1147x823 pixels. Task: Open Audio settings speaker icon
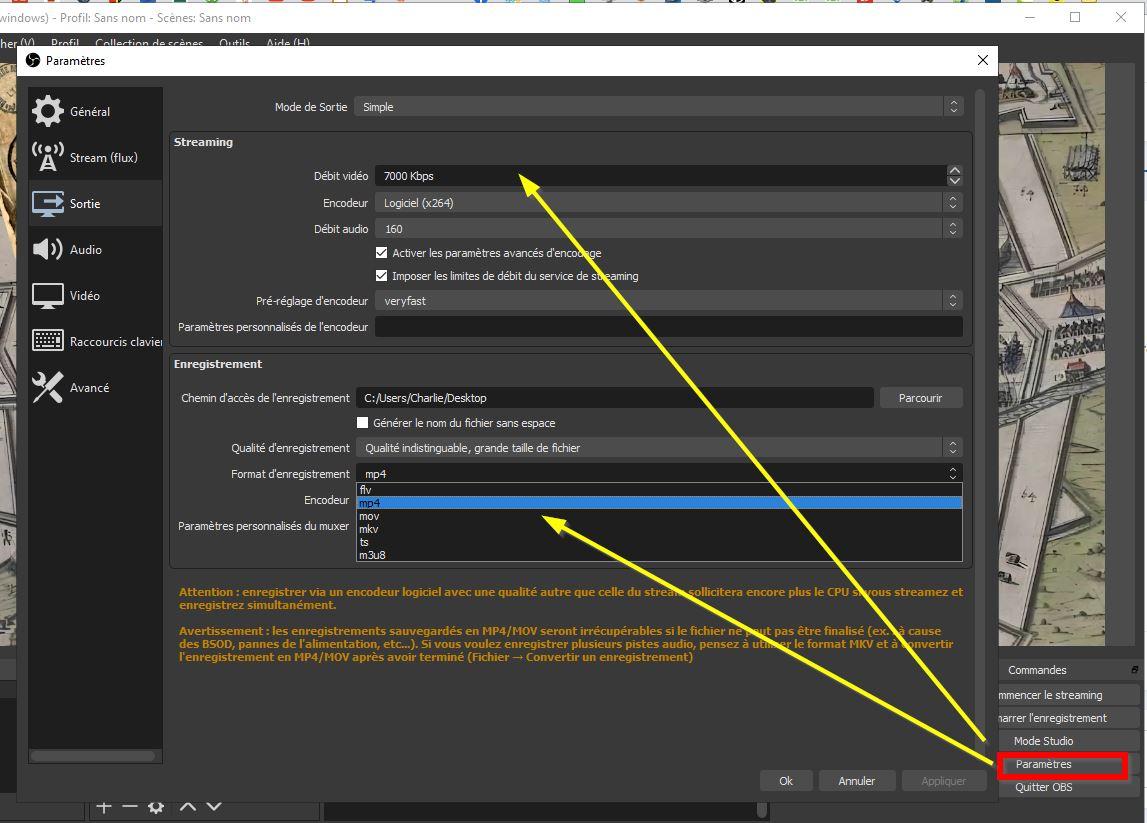48,250
